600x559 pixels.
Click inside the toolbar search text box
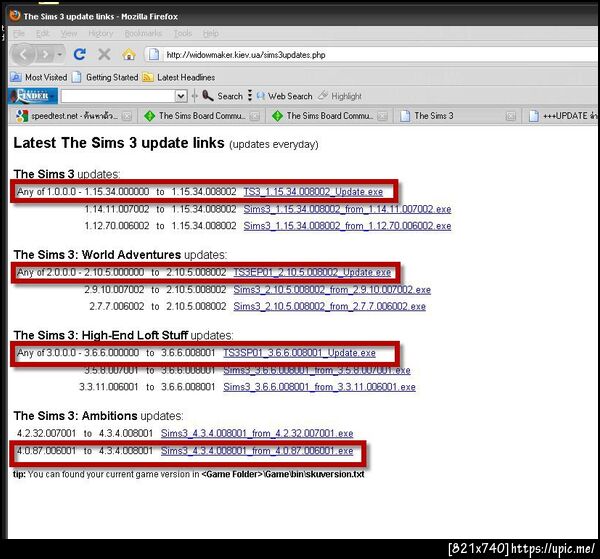coord(118,96)
